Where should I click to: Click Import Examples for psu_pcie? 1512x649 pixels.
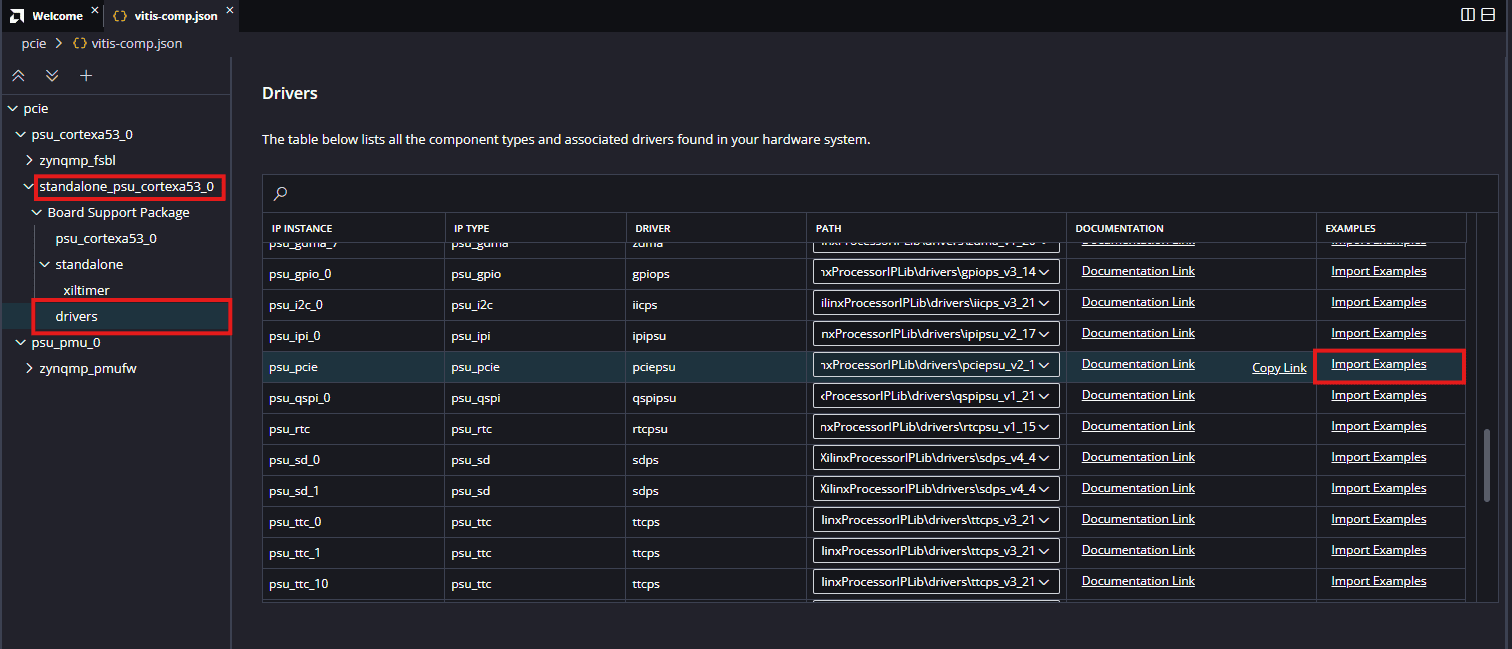tap(1378, 364)
